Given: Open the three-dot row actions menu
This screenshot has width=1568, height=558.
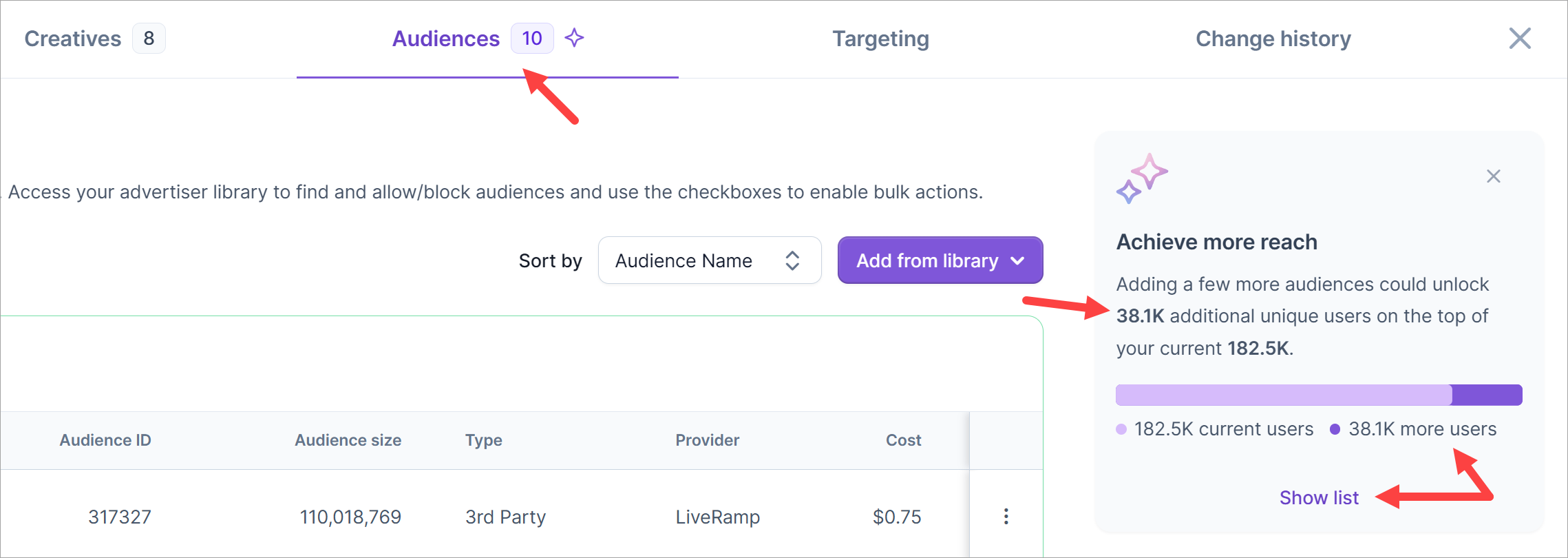Looking at the screenshot, I should click(1006, 517).
